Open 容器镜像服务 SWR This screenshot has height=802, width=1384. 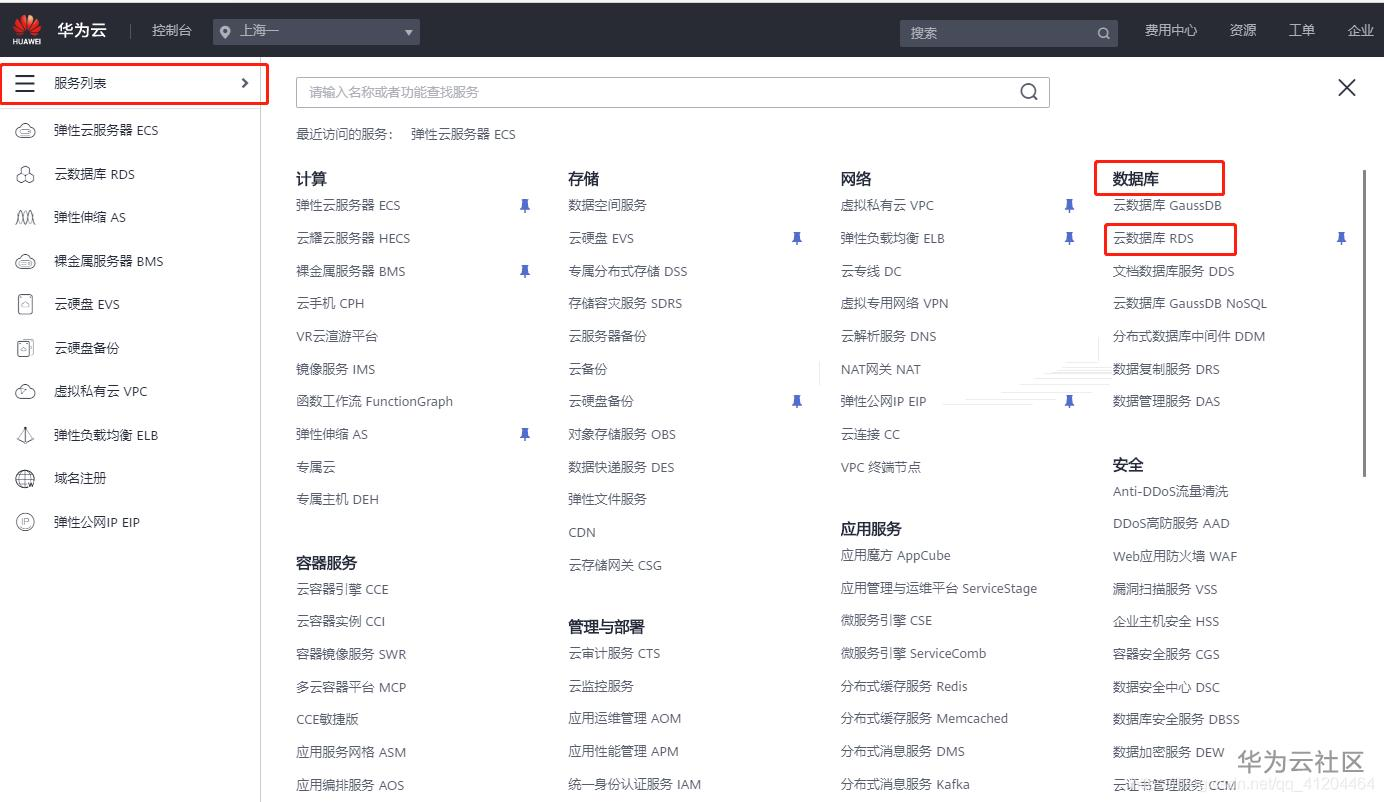point(351,654)
